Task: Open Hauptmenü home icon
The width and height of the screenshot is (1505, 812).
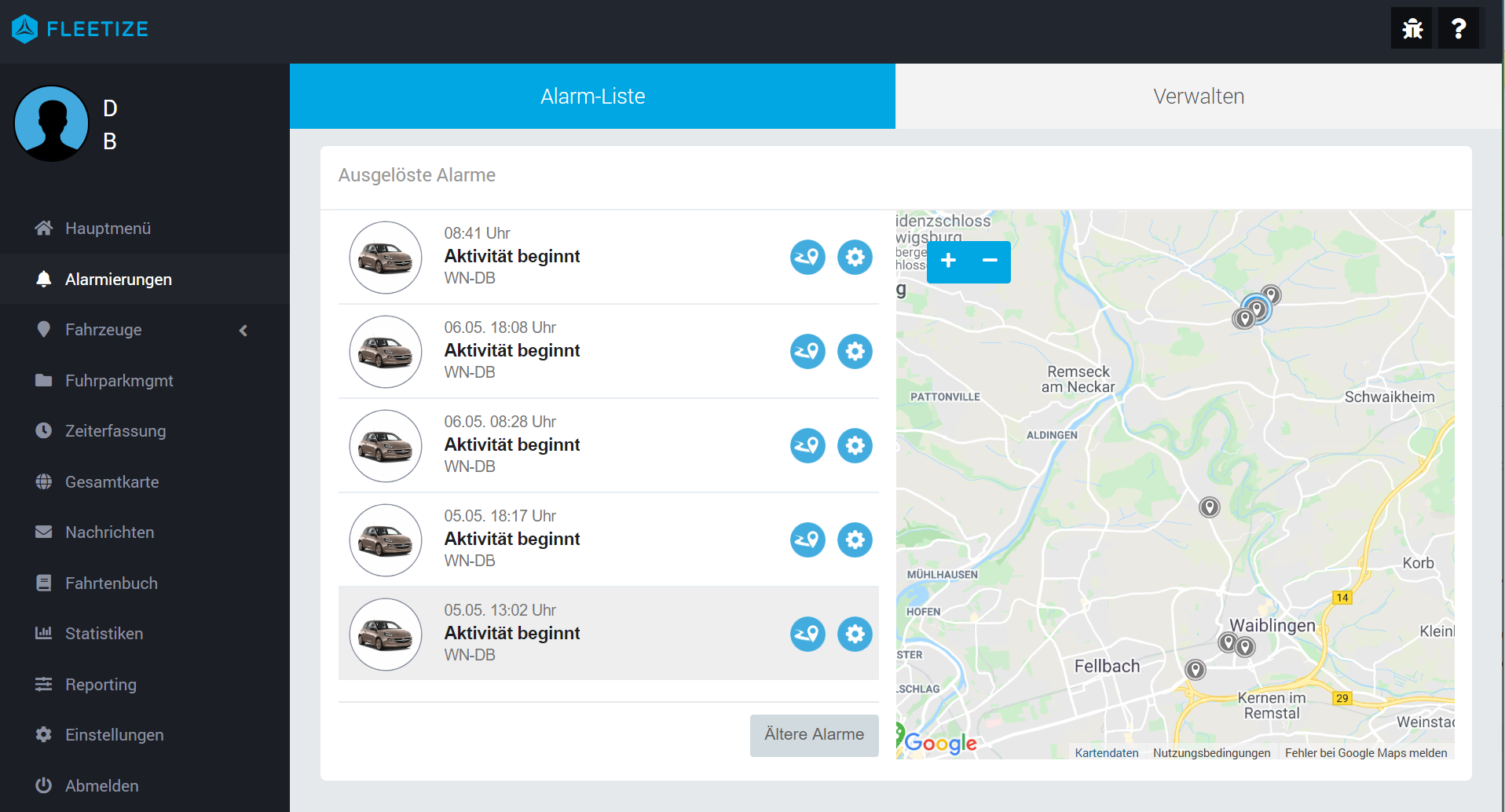Action: tap(44, 228)
